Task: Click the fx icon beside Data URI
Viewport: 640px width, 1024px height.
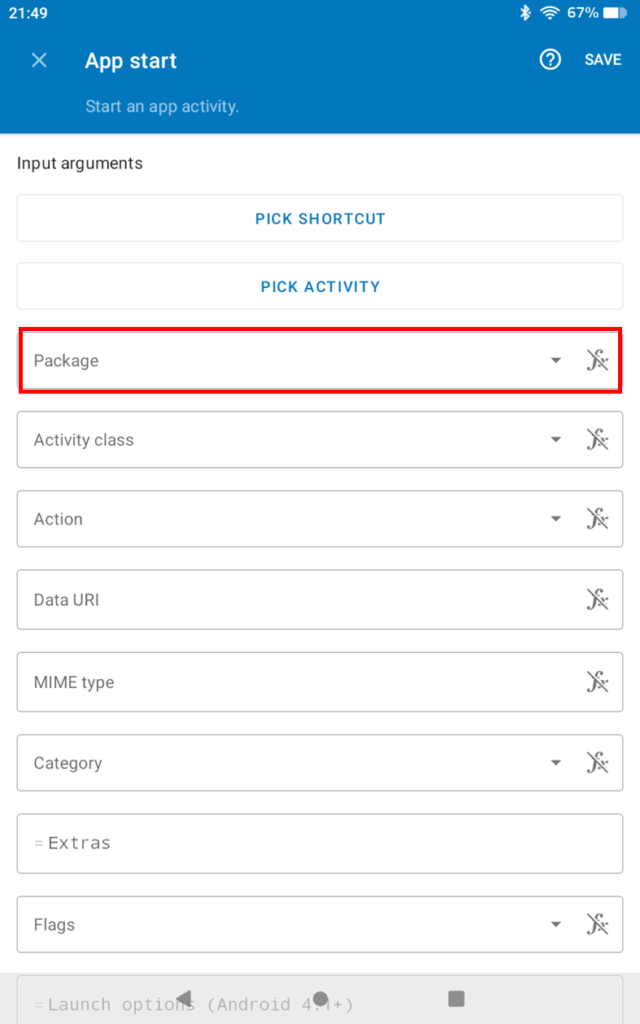Action: pyautogui.click(x=597, y=600)
